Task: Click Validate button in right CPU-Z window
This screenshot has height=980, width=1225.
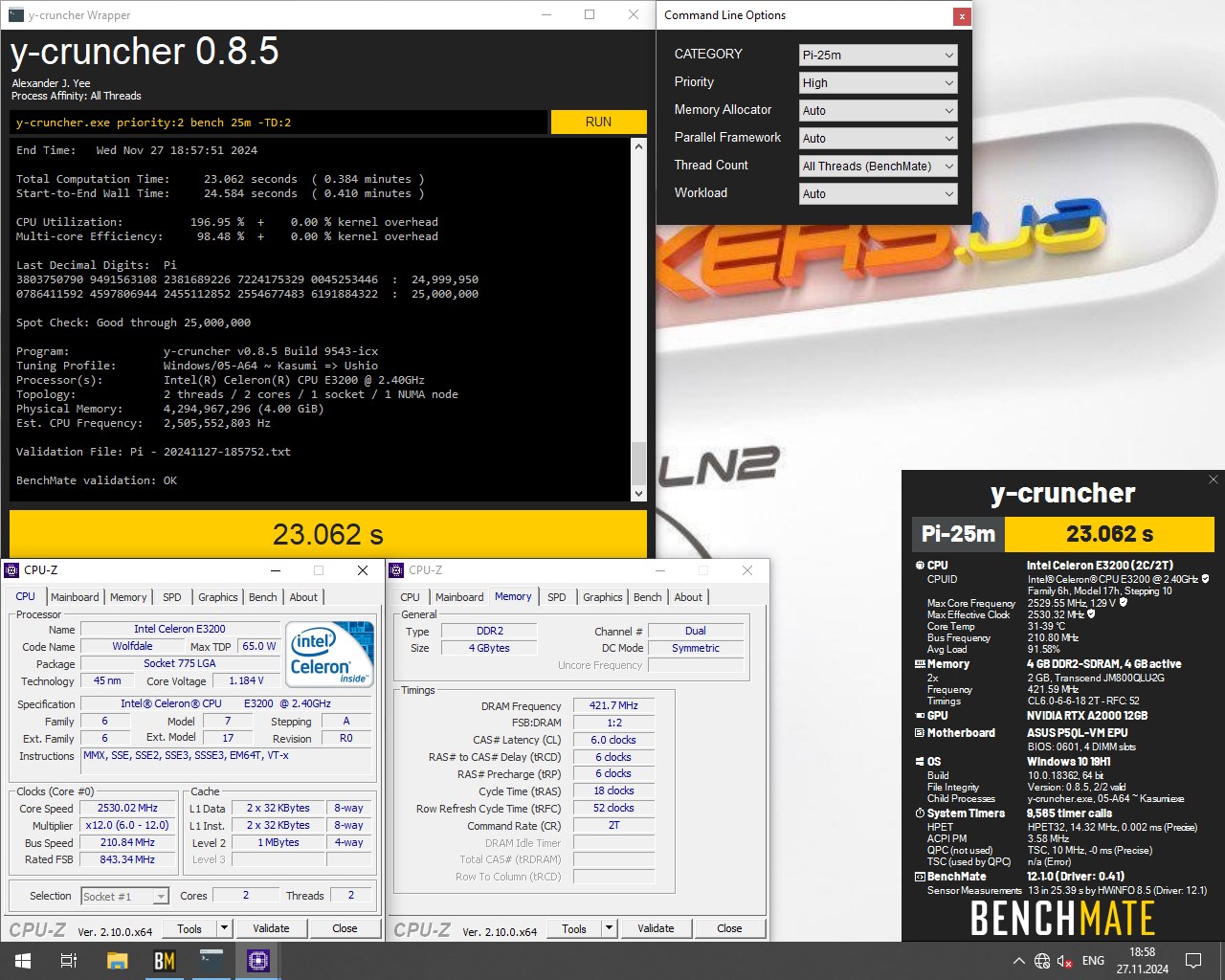Action: (x=656, y=928)
